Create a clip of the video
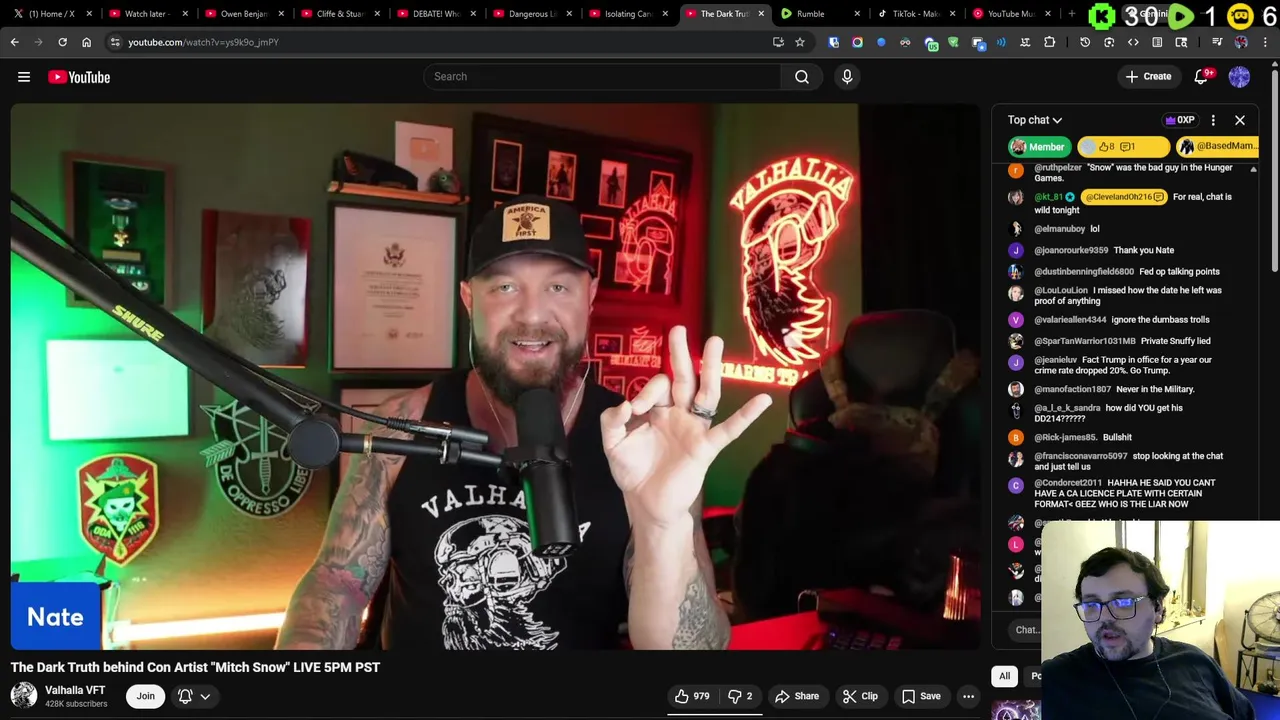The width and height of the screenshot is (1280, 720). (x=860, y=696)
